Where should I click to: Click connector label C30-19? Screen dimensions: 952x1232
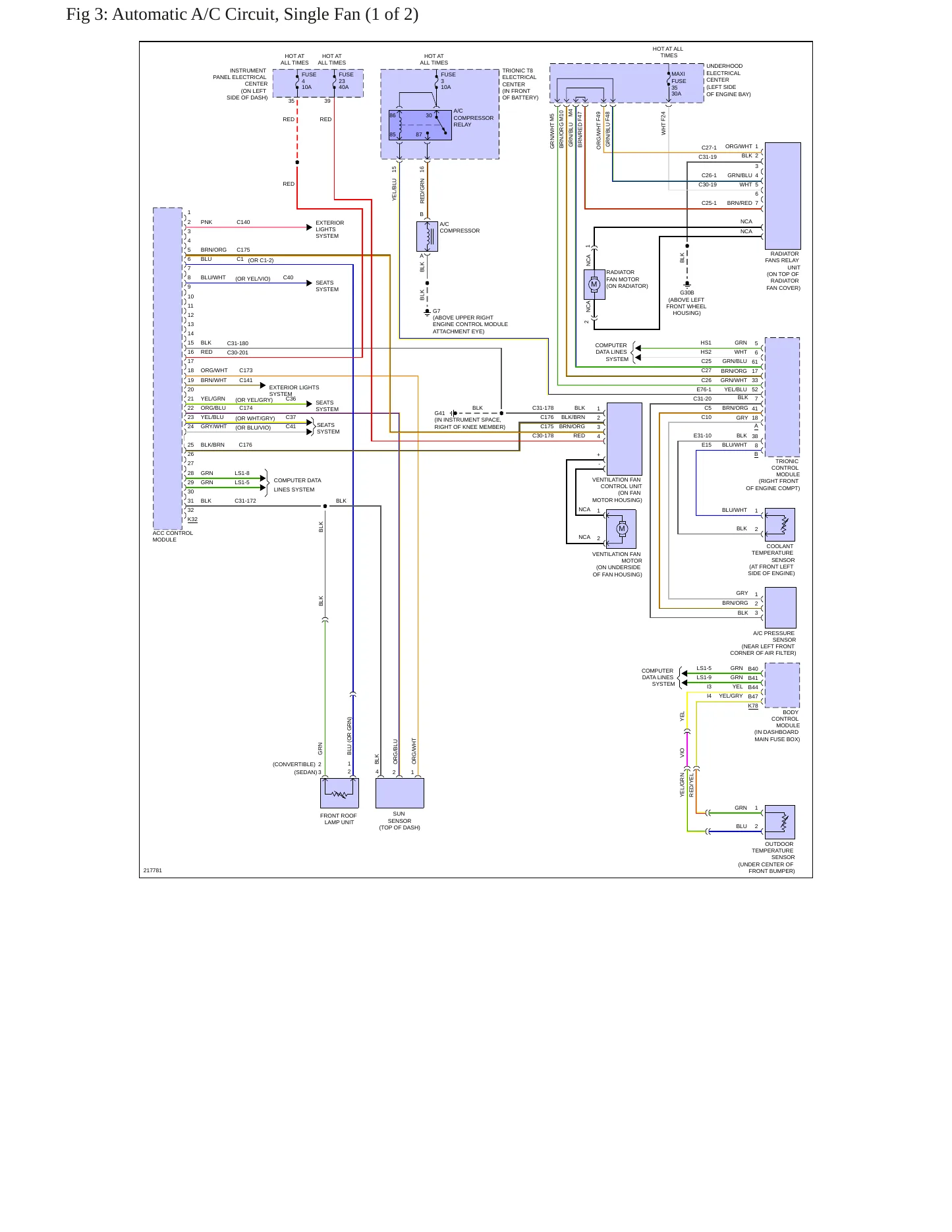(x=708, y=184)
